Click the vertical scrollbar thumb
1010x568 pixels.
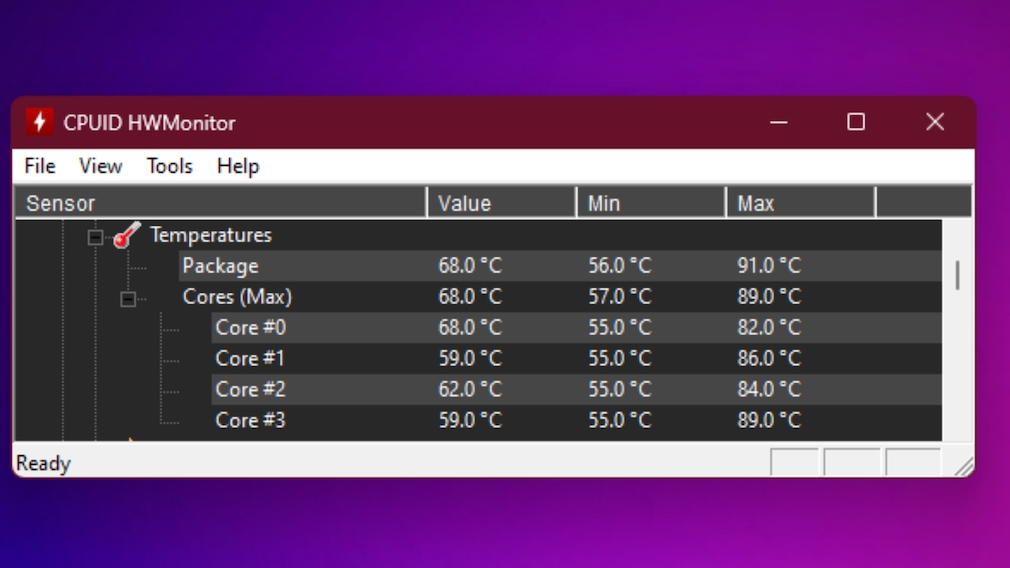pos(957,275)
